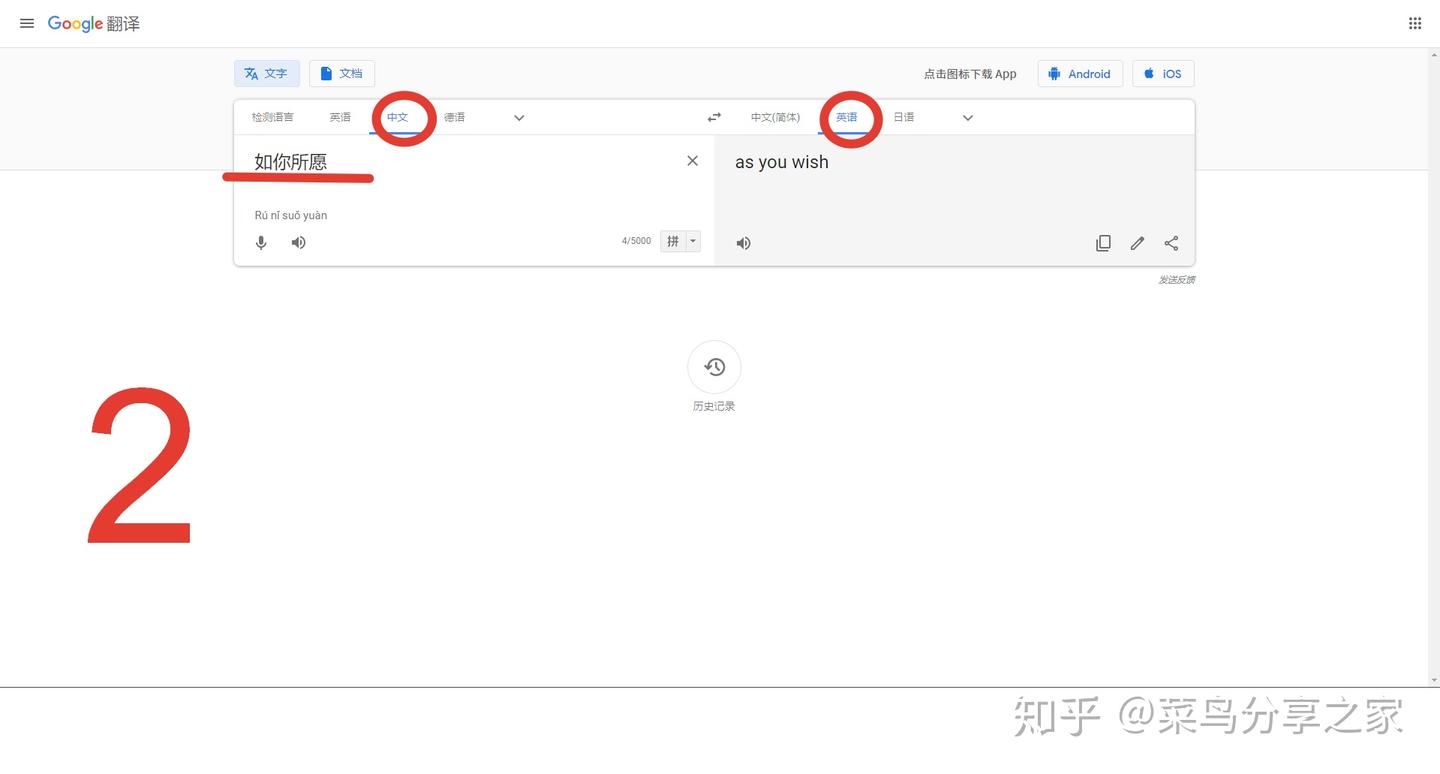Set target language to 英语
Screen dimensions: 1440x774
pyautogui.click(x=847, y=117)
